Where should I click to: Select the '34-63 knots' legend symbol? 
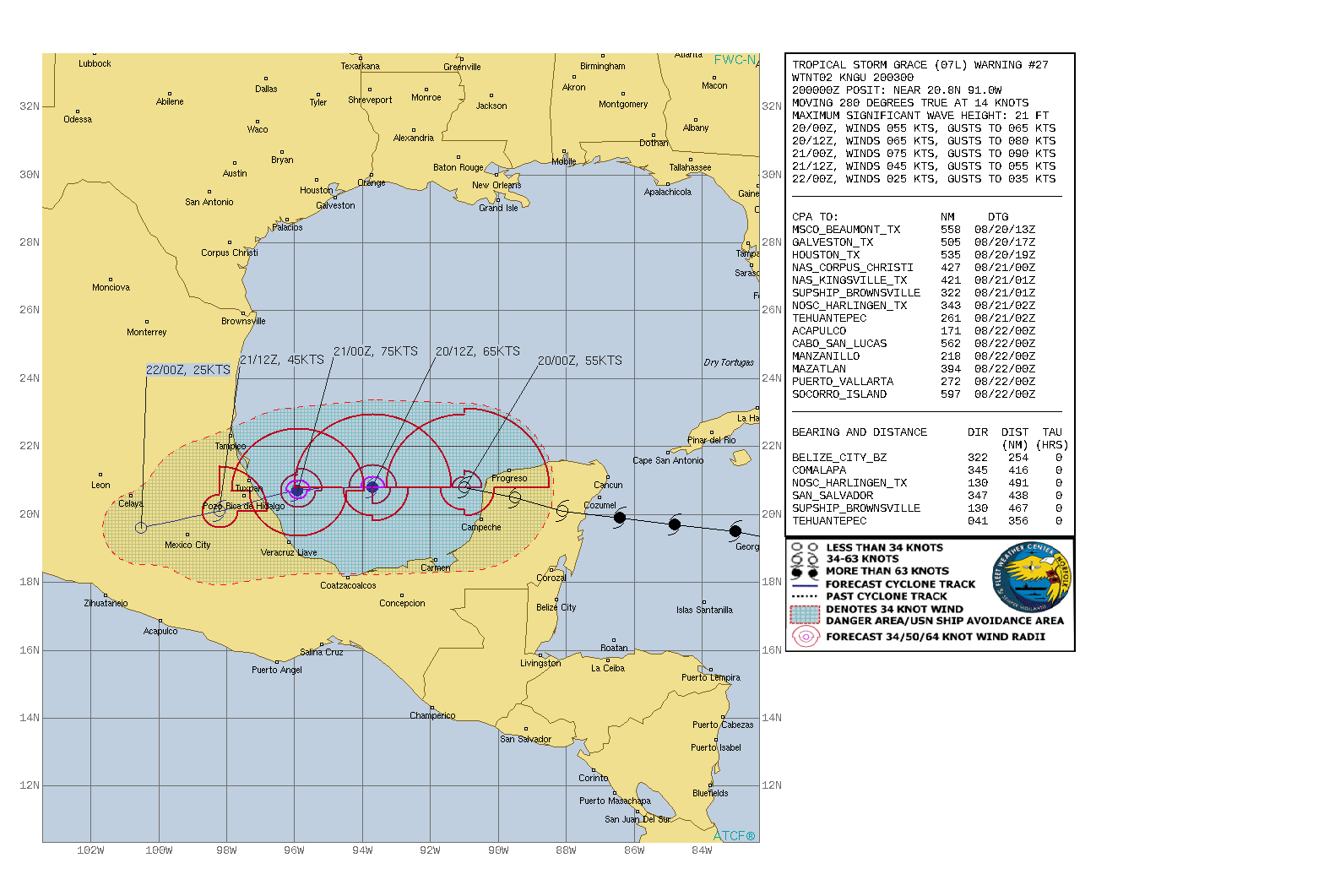[805, 559]
